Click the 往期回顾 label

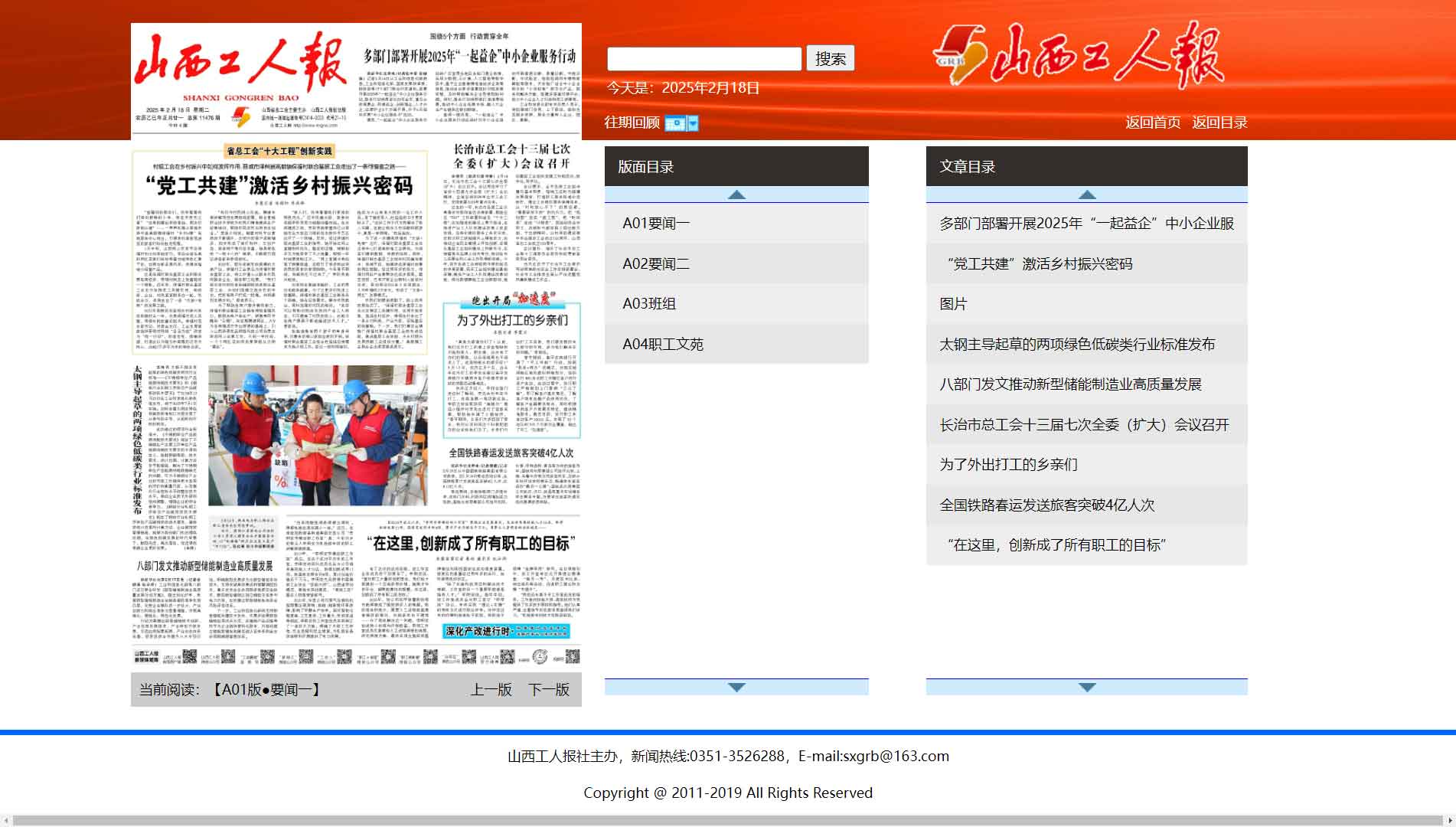[x=632, y=123]
